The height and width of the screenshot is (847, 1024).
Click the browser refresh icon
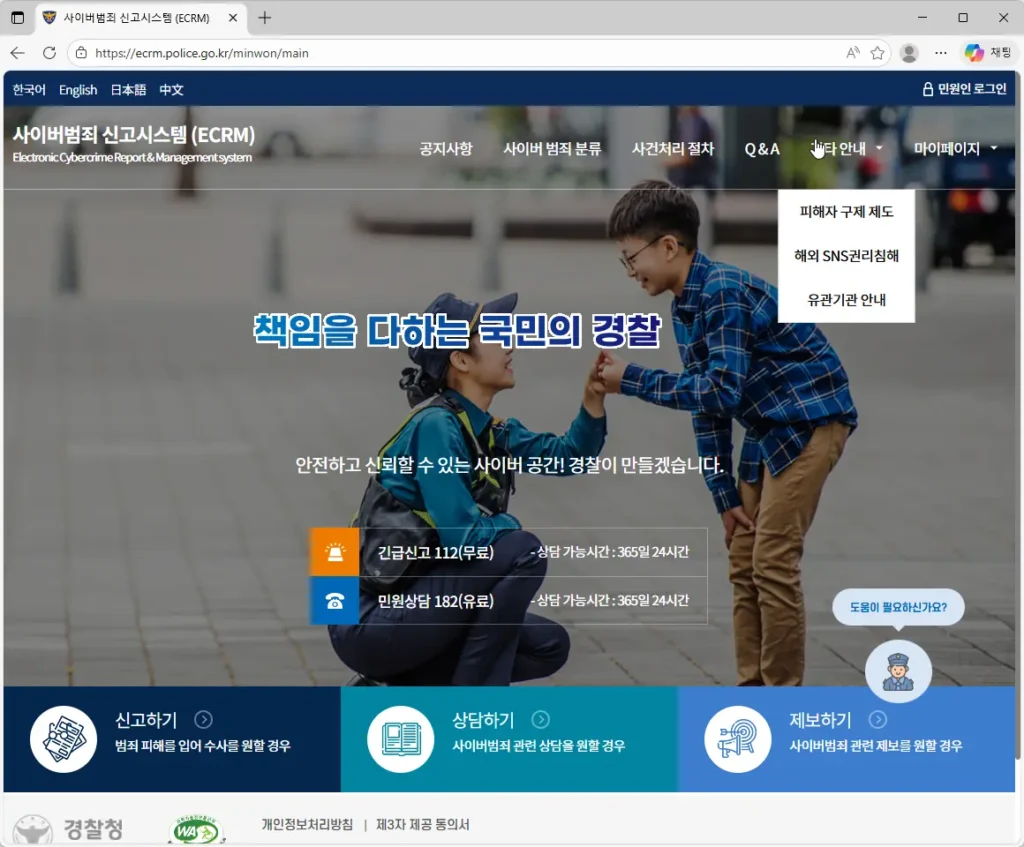tap(50, 52)
